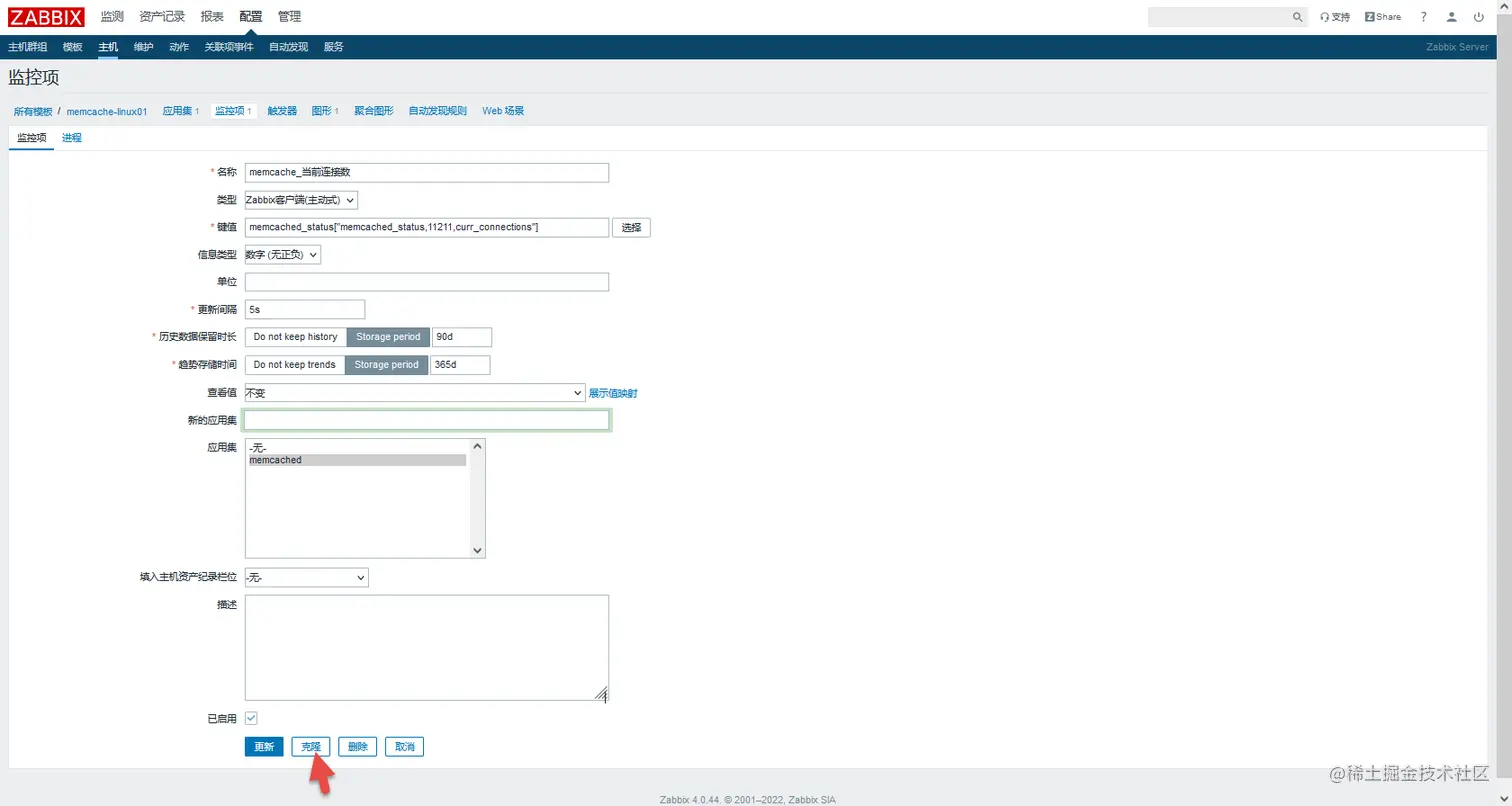Open the 监控项 breadcrumb link
This screenshot has width=1512, height=806.
[x=230, y=111]
